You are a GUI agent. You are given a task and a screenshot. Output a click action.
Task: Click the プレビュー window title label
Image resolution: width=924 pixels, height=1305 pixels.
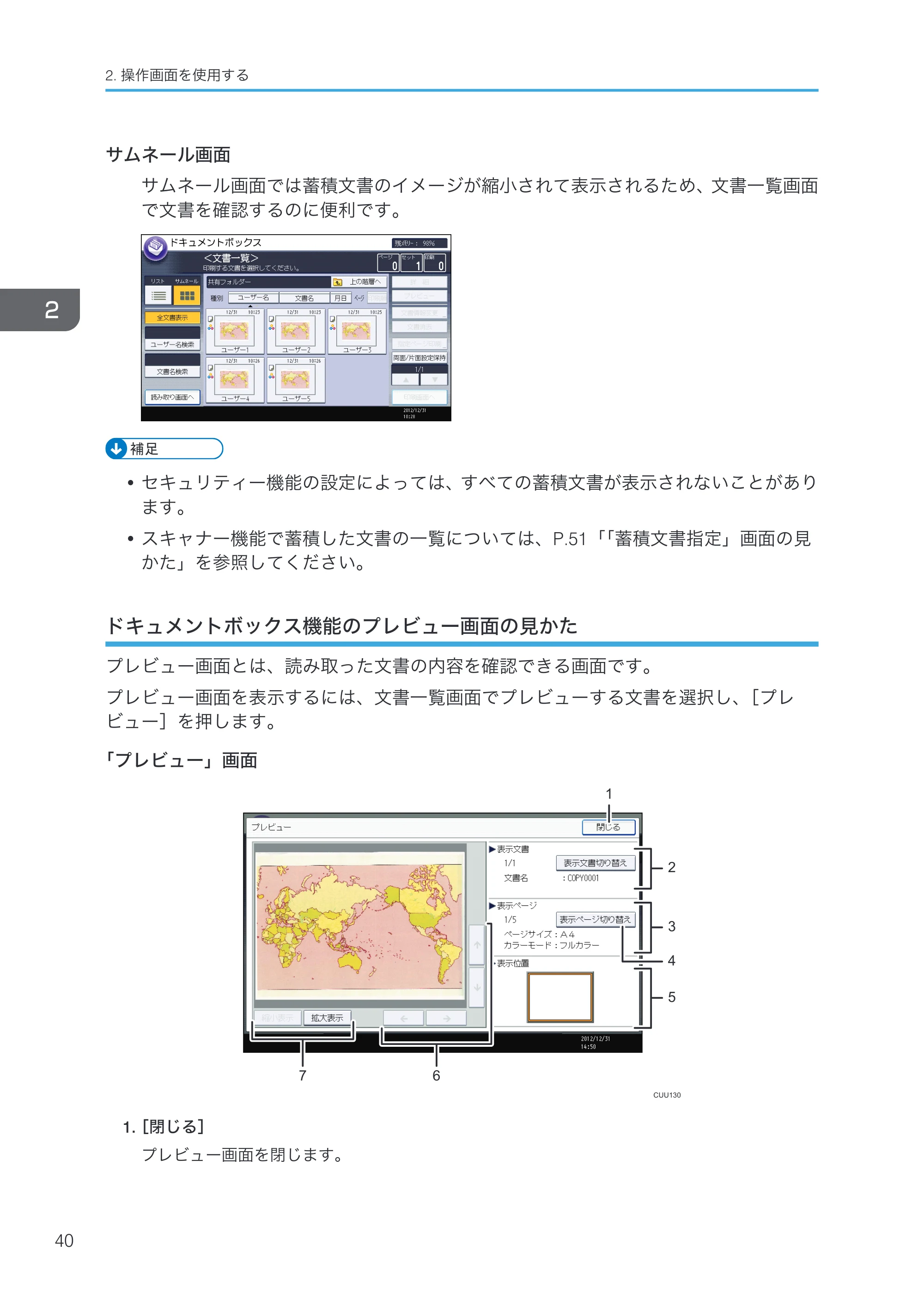pyautogui.click(x=271, y=827)
